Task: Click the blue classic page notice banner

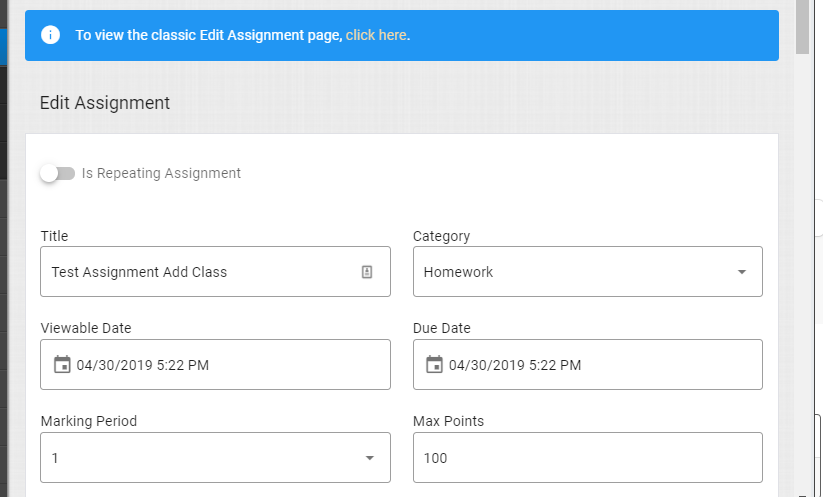Action: coord(402,35)
